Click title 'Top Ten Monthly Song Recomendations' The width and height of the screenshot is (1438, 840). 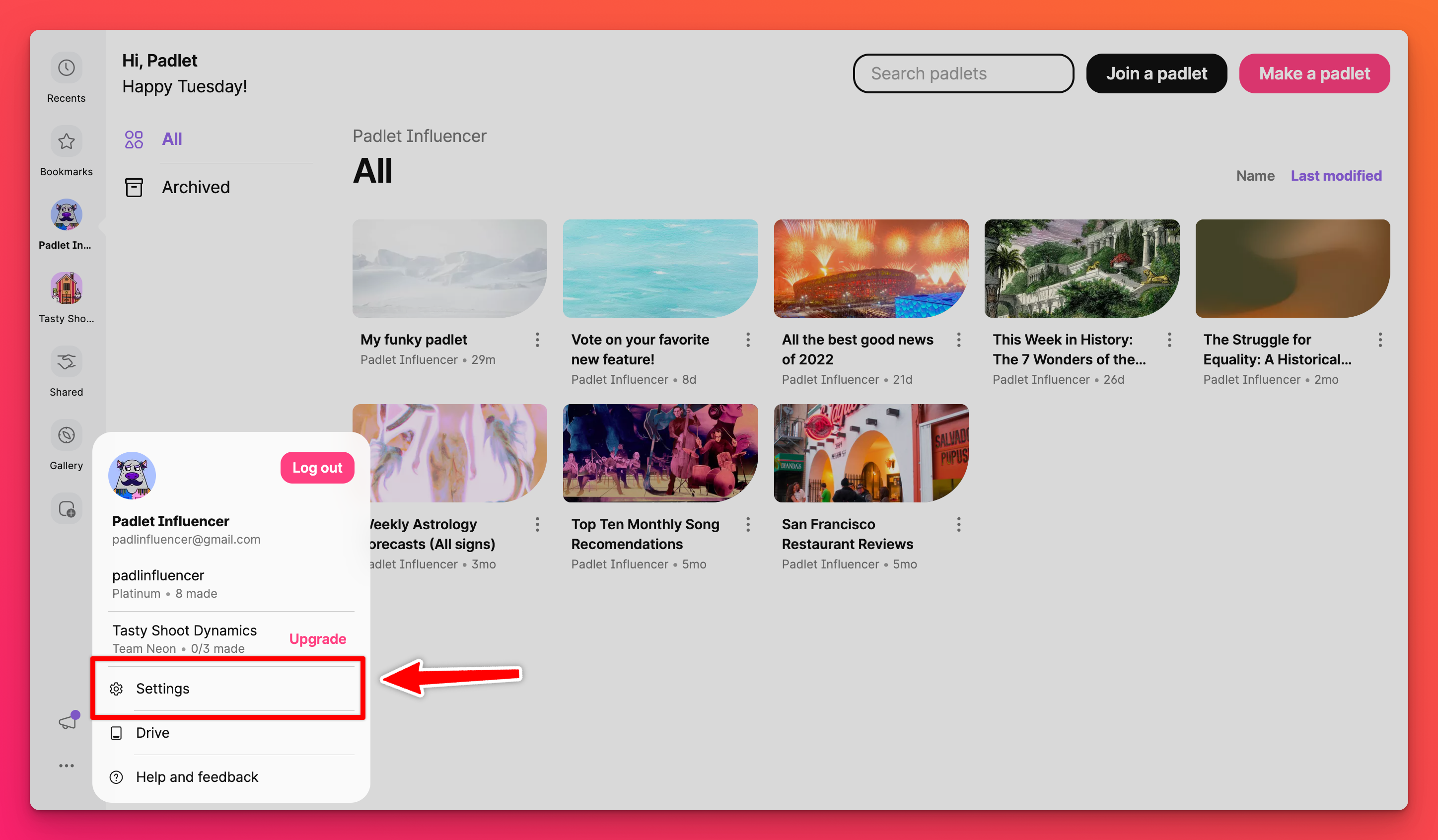(645, 534)
